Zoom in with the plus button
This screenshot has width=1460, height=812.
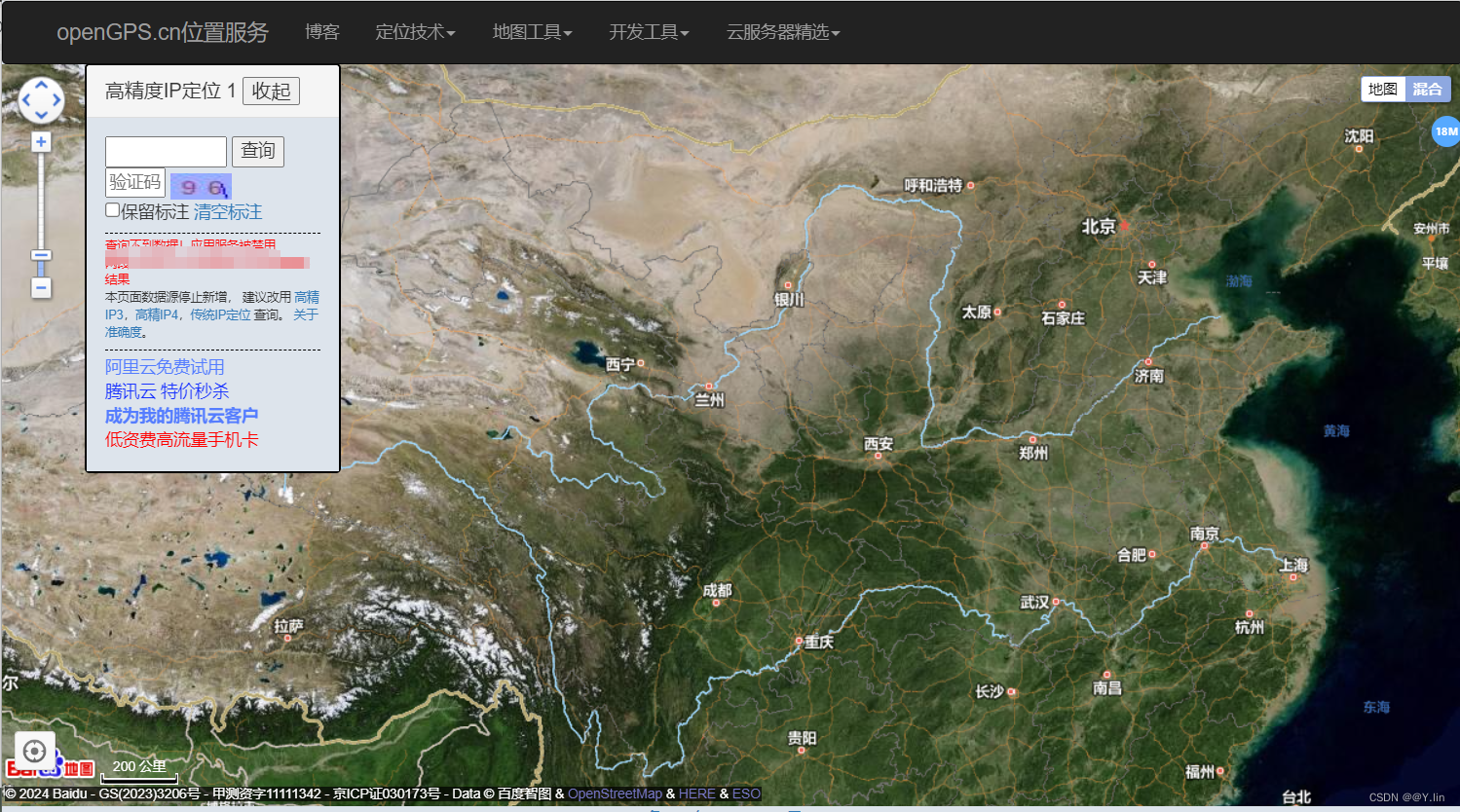click(41, 142)
